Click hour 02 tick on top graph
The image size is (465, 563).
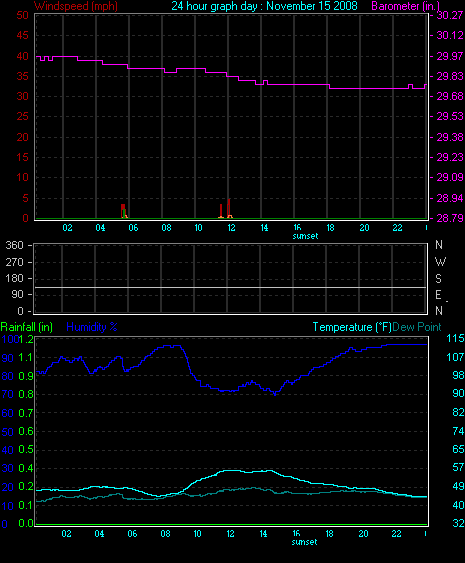coord(68,228)
